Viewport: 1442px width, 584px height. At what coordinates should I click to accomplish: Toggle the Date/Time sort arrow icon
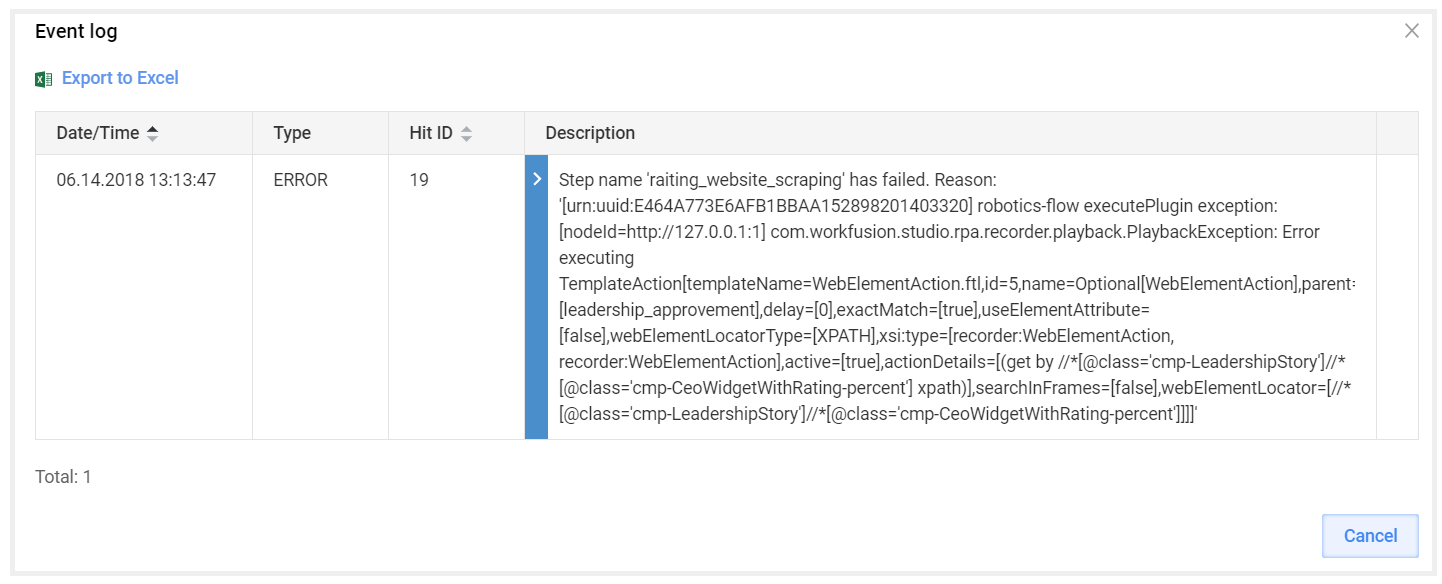pos(152,133)
